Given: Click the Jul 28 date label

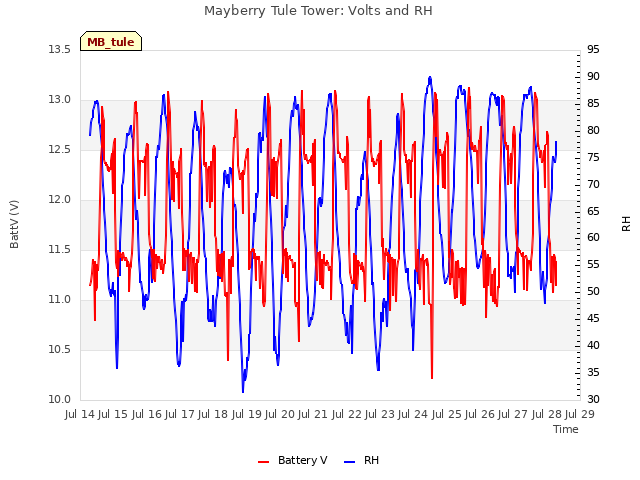Looking at the screenshot, I should point(546,414).
